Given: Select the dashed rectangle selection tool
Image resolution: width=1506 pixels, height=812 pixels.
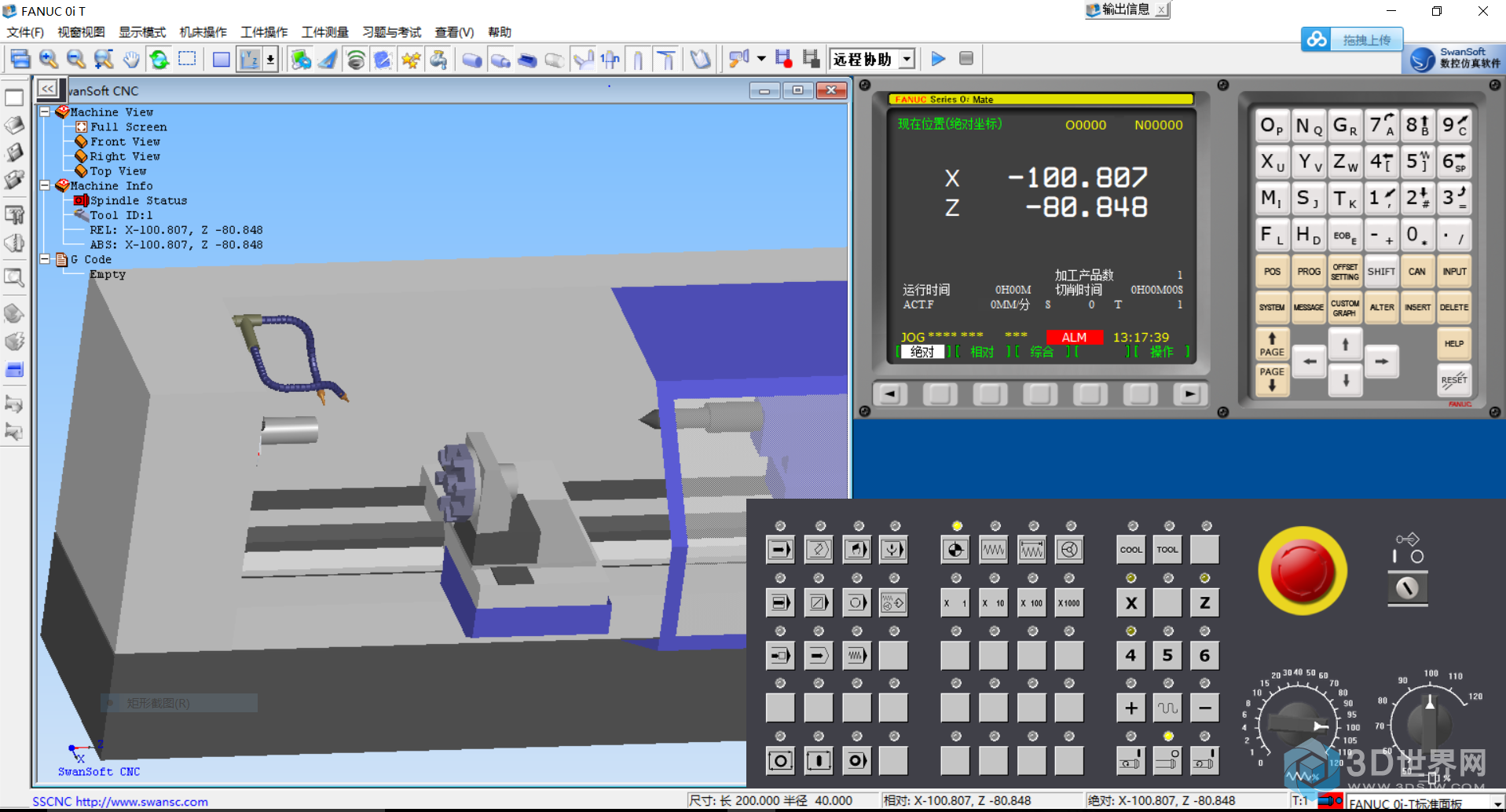Looking at the screenshot, I should 187,59.
